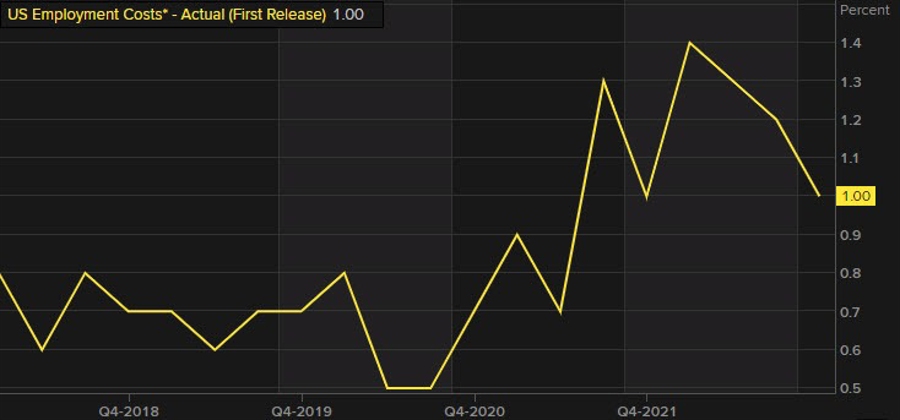900x420 pixels.
Task: Select the Q4-2021 date label
Action: 647,410
